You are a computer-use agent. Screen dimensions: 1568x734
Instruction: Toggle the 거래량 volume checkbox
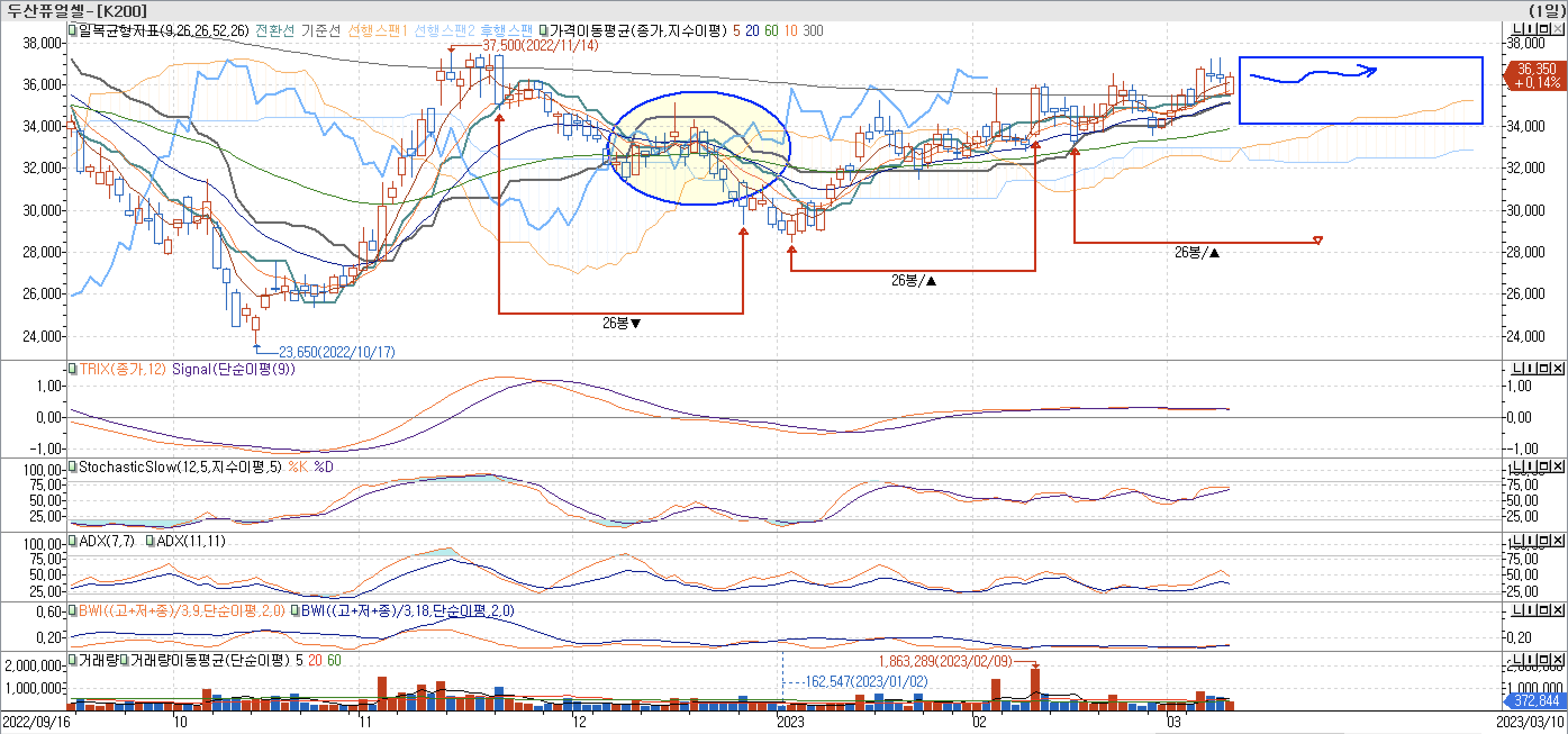(x=72, y=660)
